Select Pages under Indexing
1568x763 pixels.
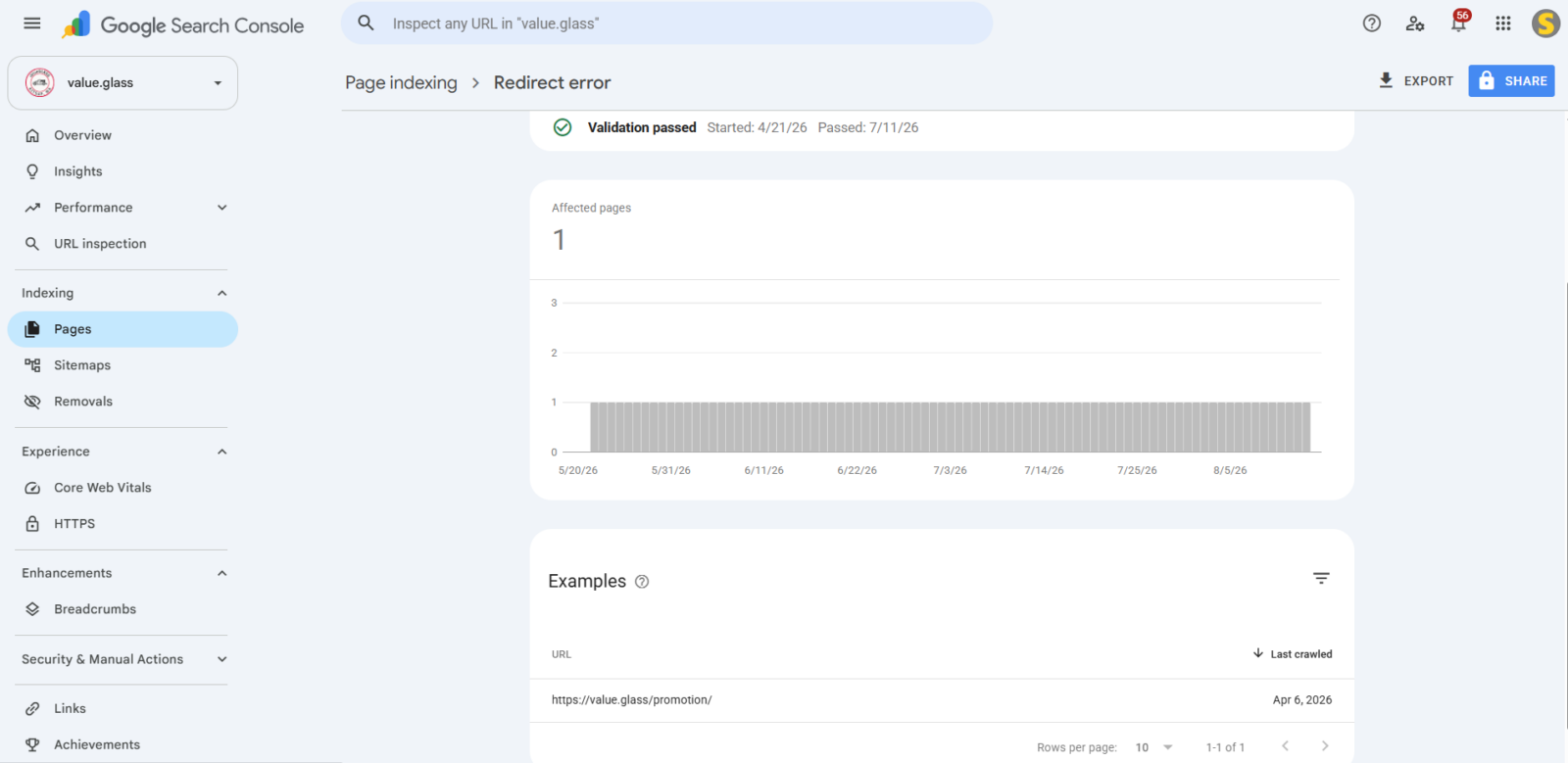pos(122,329)
